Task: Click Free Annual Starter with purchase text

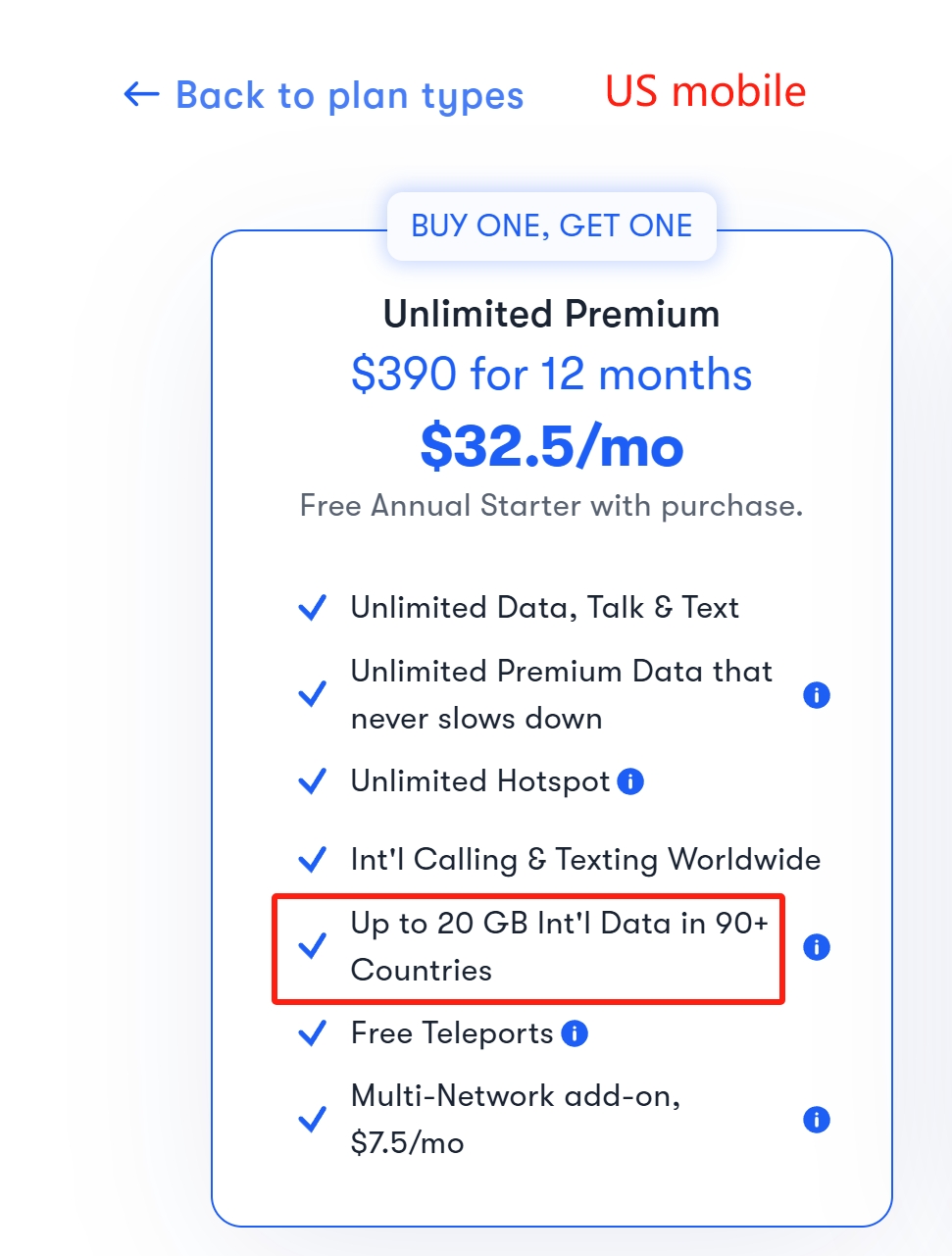Action: pyautogui.click(x=551, y=506)
